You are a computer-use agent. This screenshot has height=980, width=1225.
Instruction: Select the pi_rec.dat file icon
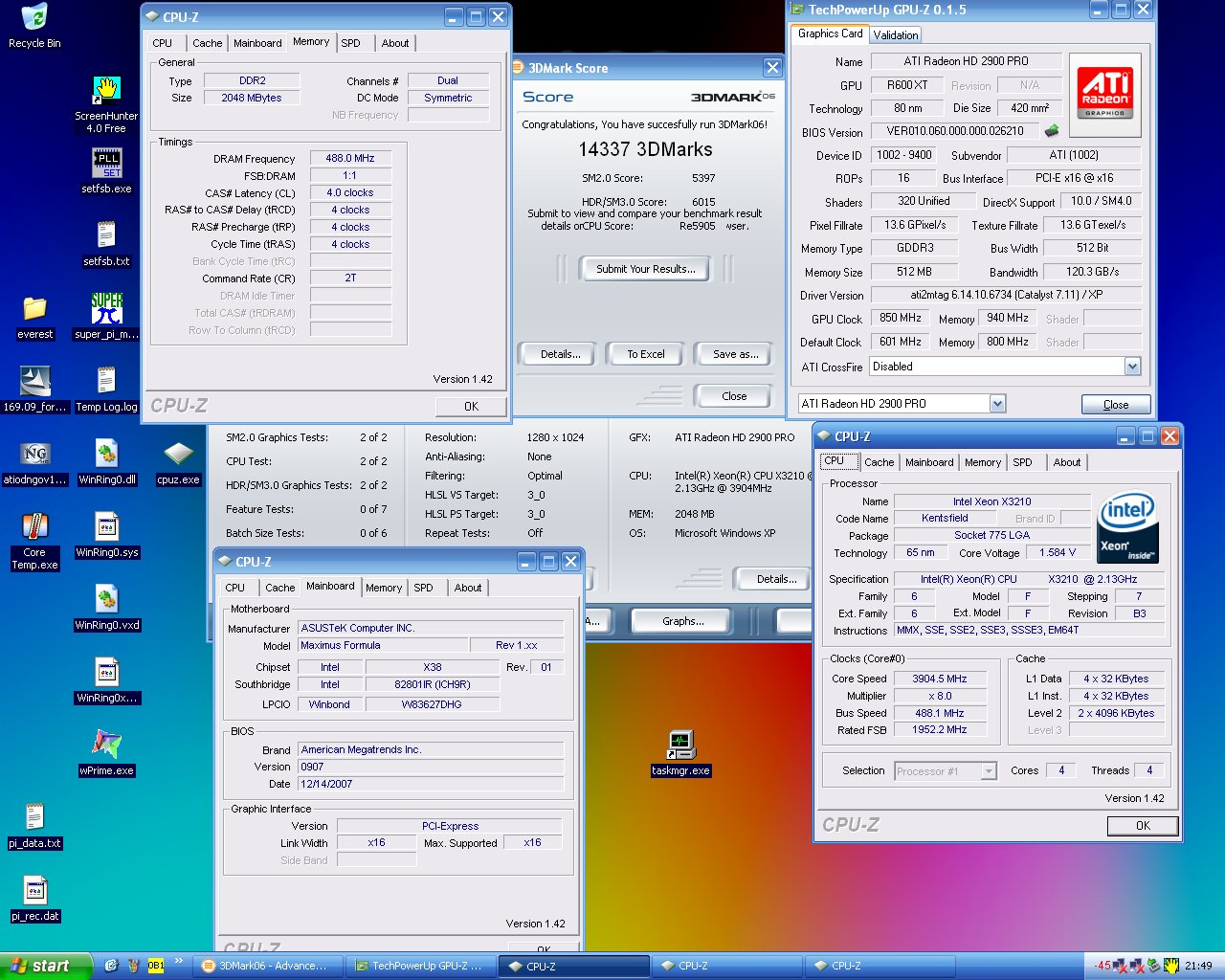pos(34,900)
